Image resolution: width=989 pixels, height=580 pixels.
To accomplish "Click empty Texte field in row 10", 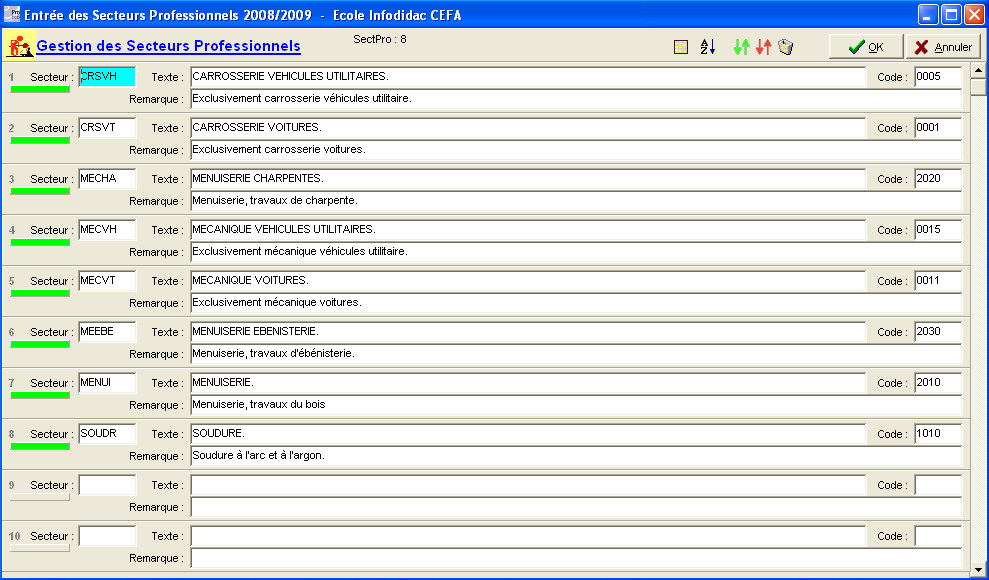I will tap(528, 536).
